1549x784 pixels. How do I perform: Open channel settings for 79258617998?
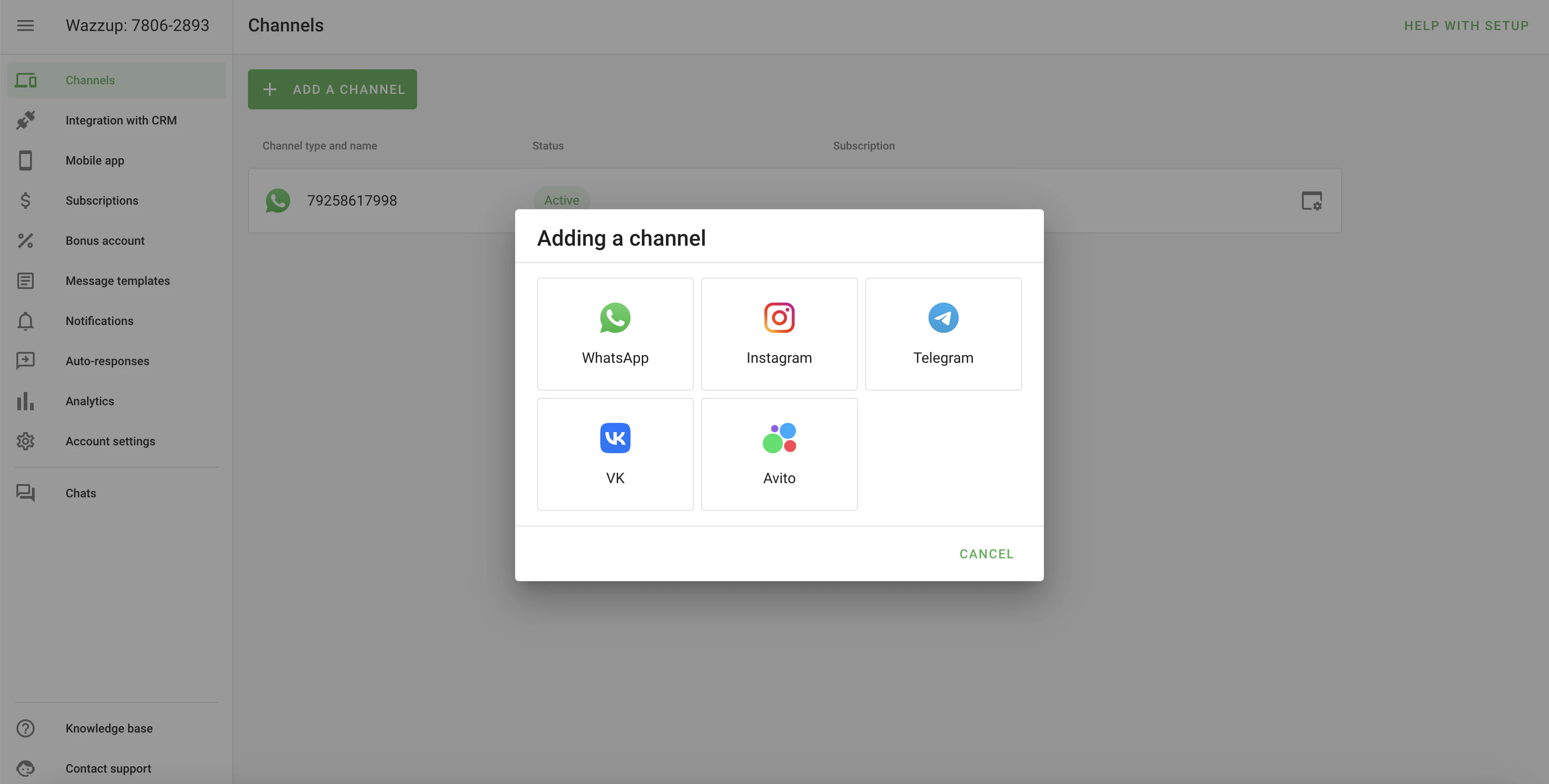pos(1313,200)
